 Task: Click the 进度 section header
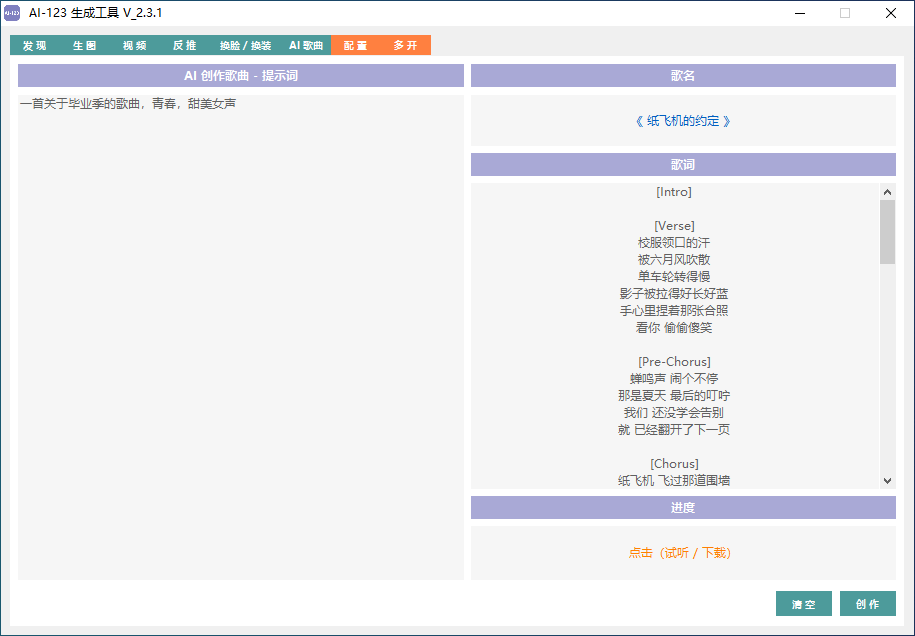683,508
